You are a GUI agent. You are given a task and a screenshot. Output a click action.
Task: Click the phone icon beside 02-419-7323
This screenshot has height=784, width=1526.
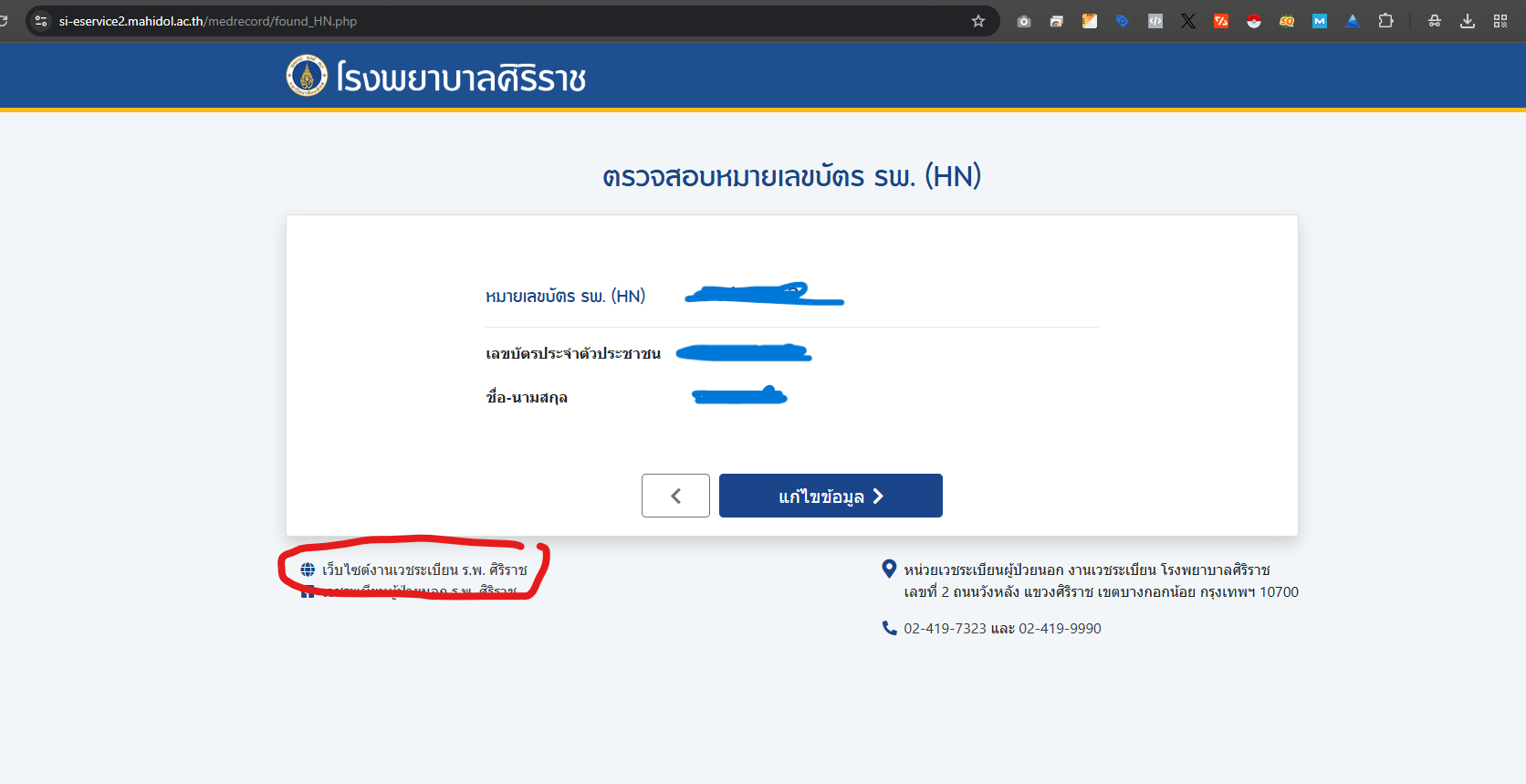pos(889,628)
